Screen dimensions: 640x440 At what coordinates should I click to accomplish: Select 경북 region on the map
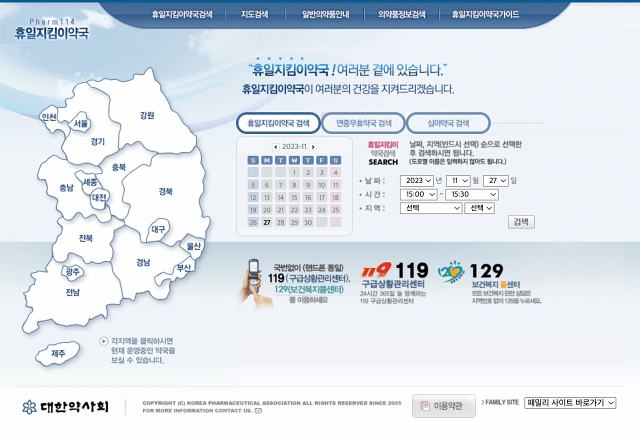pos(166,191)
